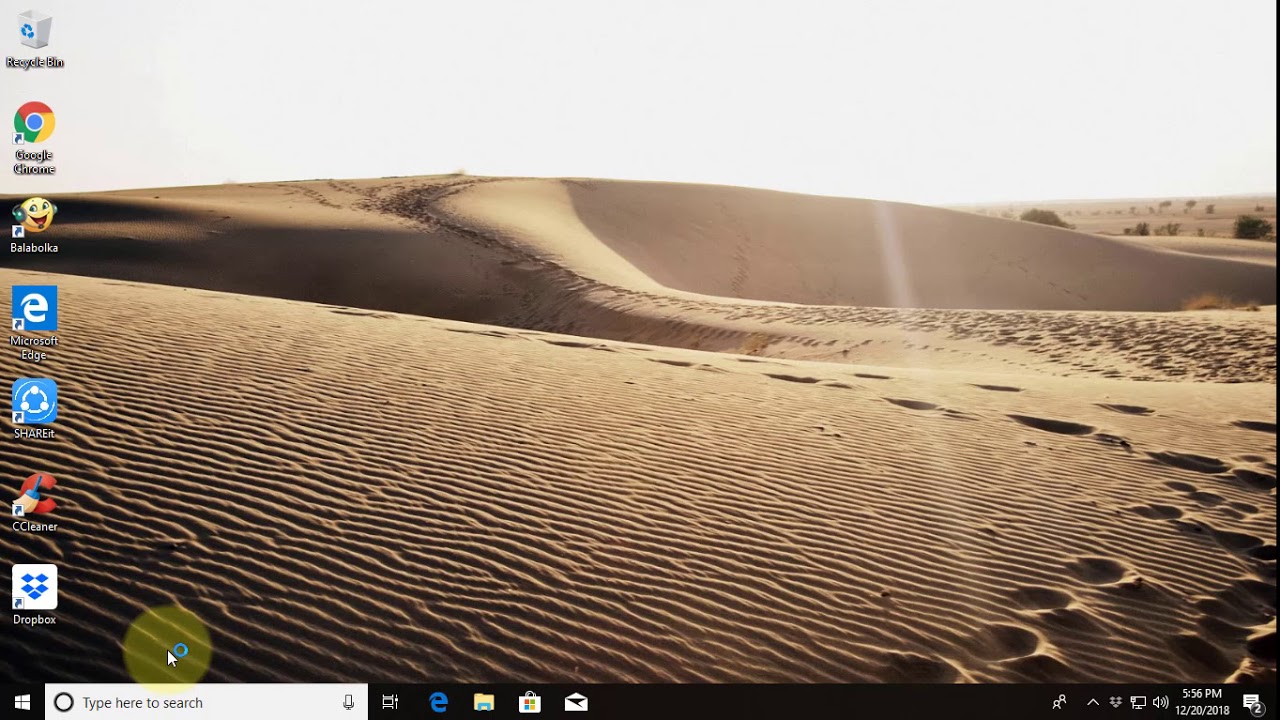Select the Microsoft Edge desktop shortcut

(x=34, y=323)
